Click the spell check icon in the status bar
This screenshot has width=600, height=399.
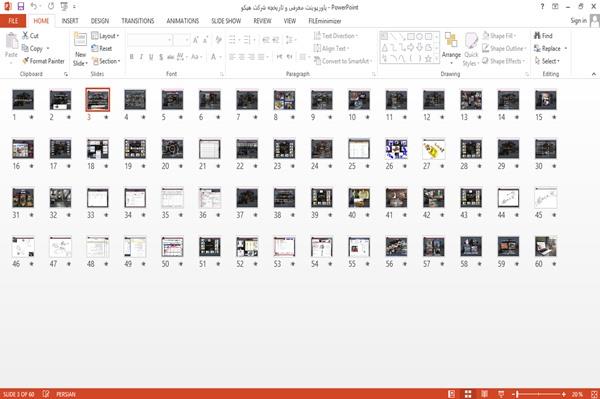point(46,394)
